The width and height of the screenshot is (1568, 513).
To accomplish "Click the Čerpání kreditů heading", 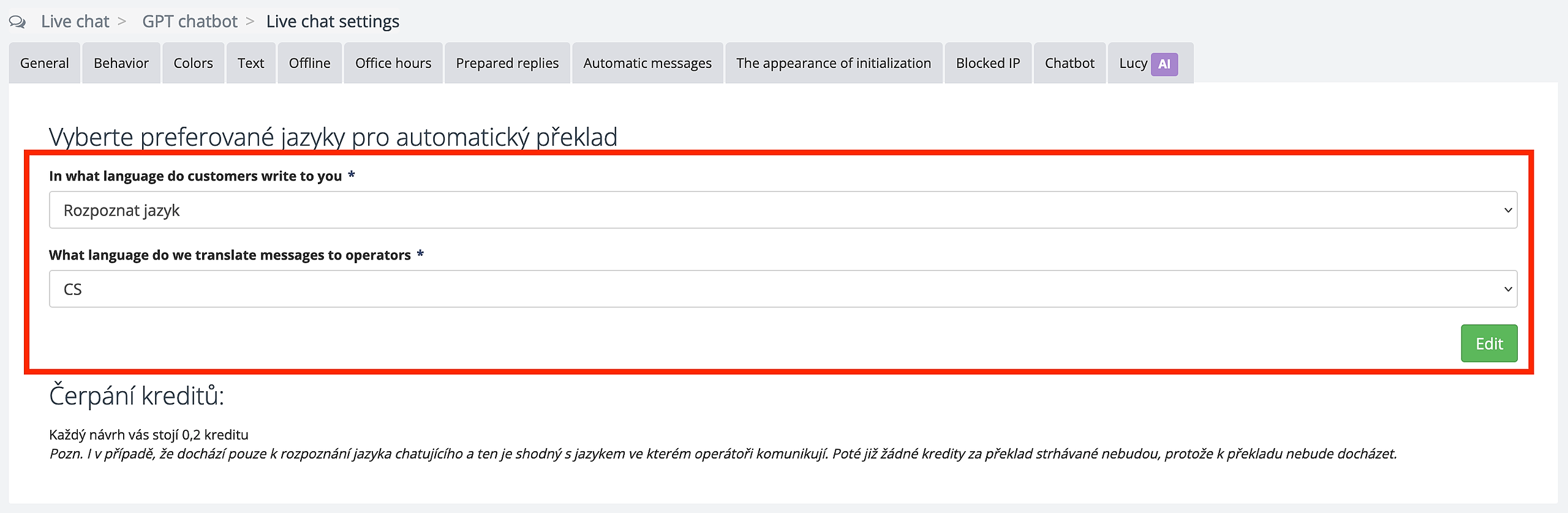I will (137, 396).
